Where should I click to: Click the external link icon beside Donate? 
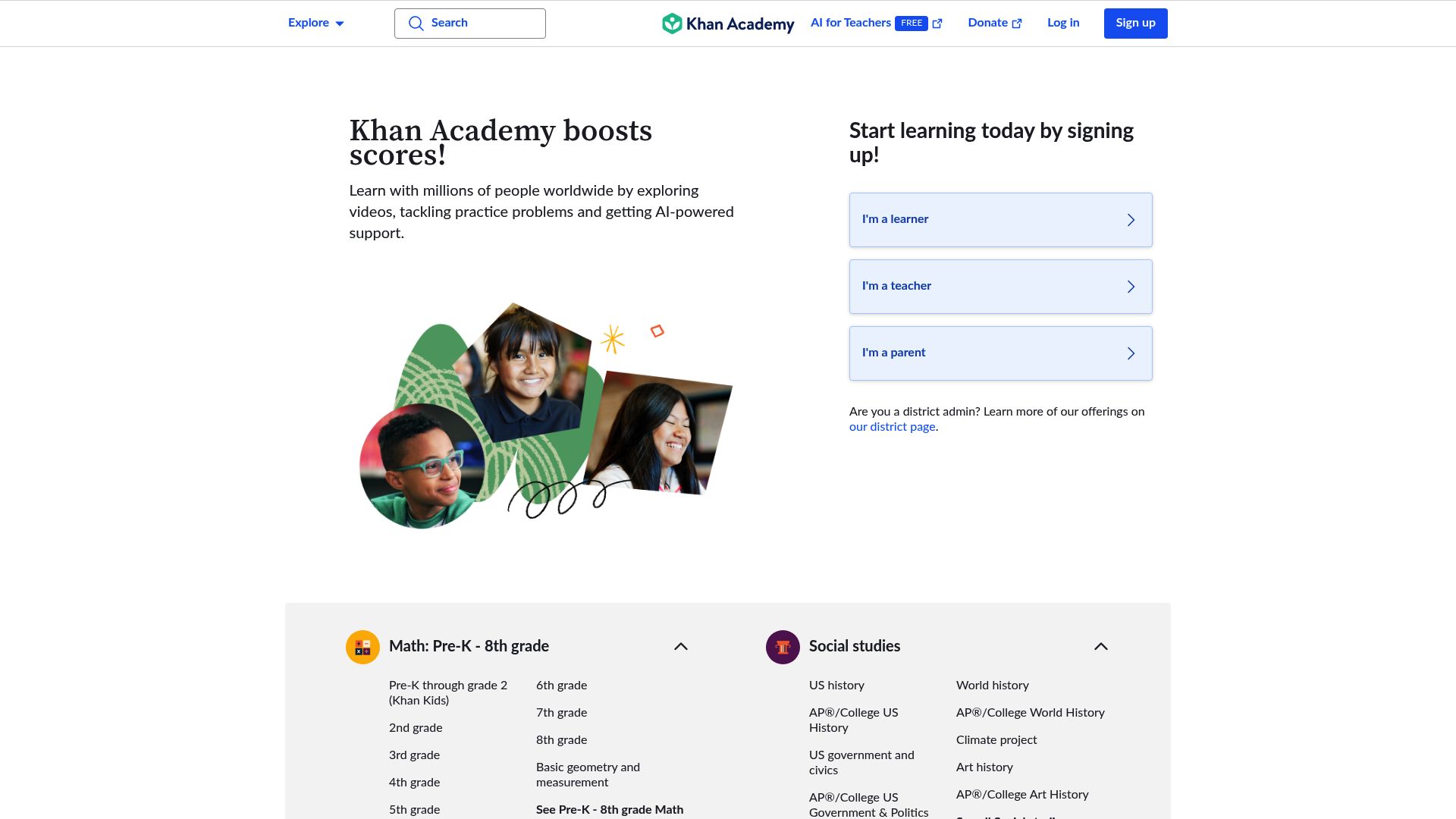(1017, 24)
